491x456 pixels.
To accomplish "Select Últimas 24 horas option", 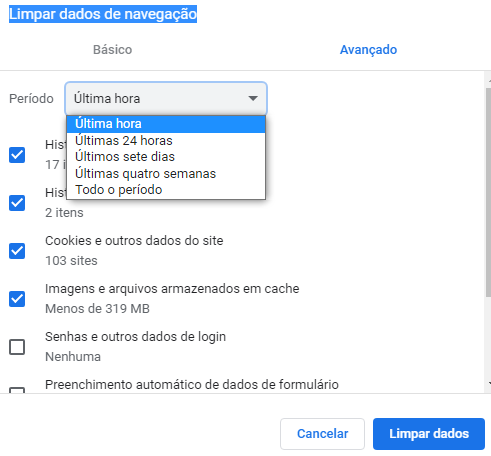I will [166, 141].
